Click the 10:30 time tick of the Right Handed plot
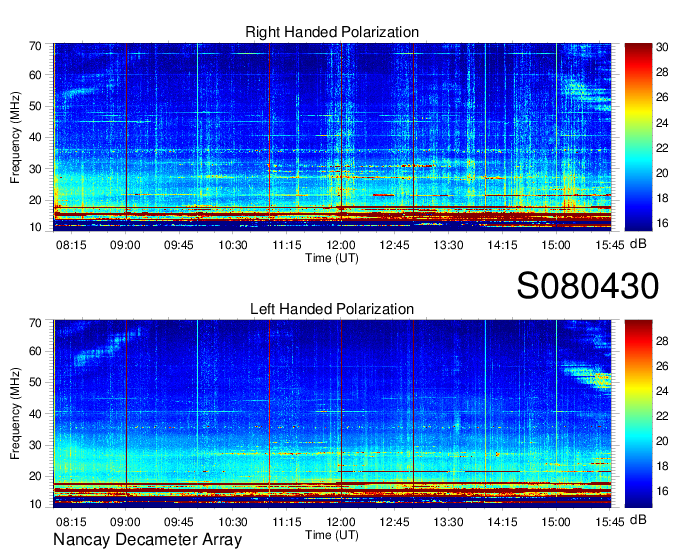Image resolution: width=680 pixels, height=552 pixels. pos(232,245)
